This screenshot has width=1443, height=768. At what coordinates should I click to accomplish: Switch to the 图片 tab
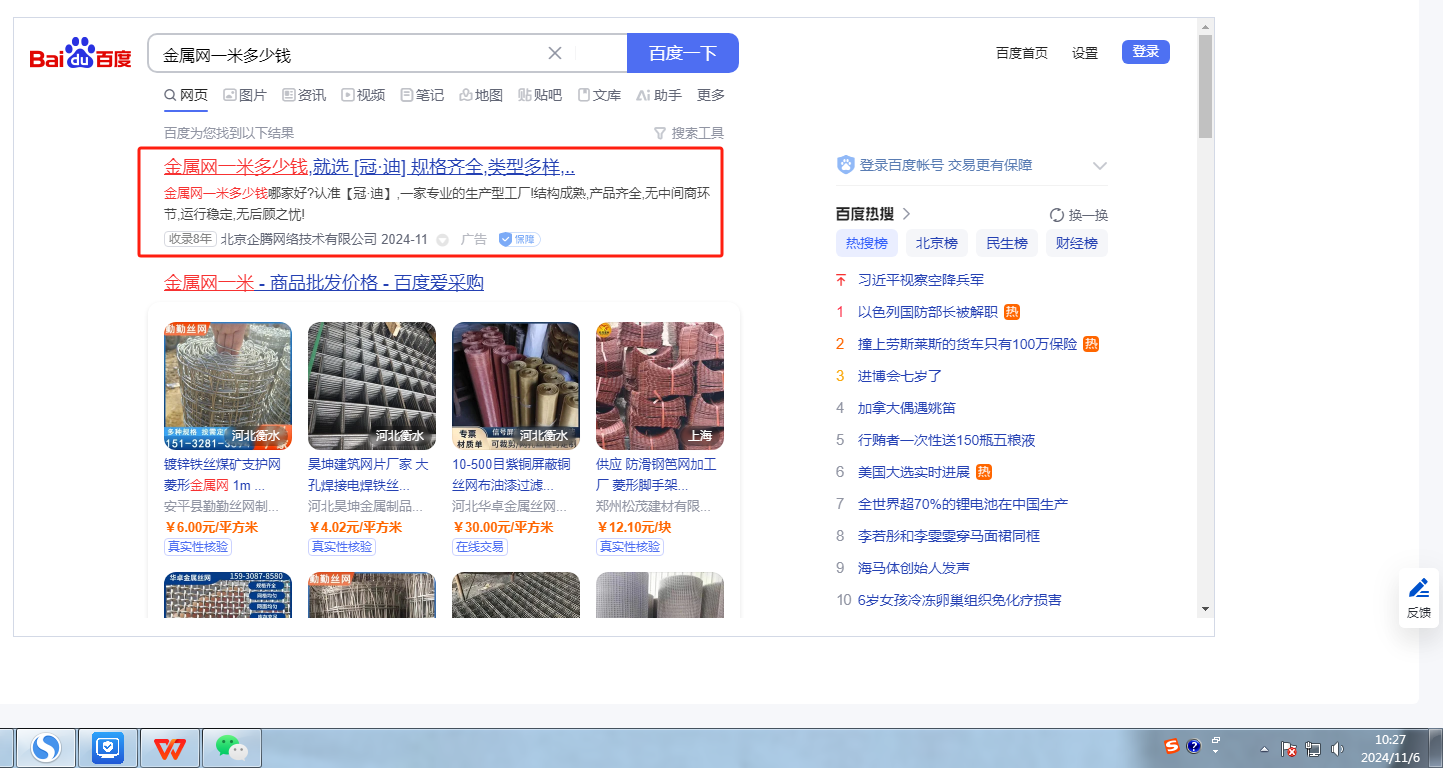pyautogui.click(x=245, y=95)
